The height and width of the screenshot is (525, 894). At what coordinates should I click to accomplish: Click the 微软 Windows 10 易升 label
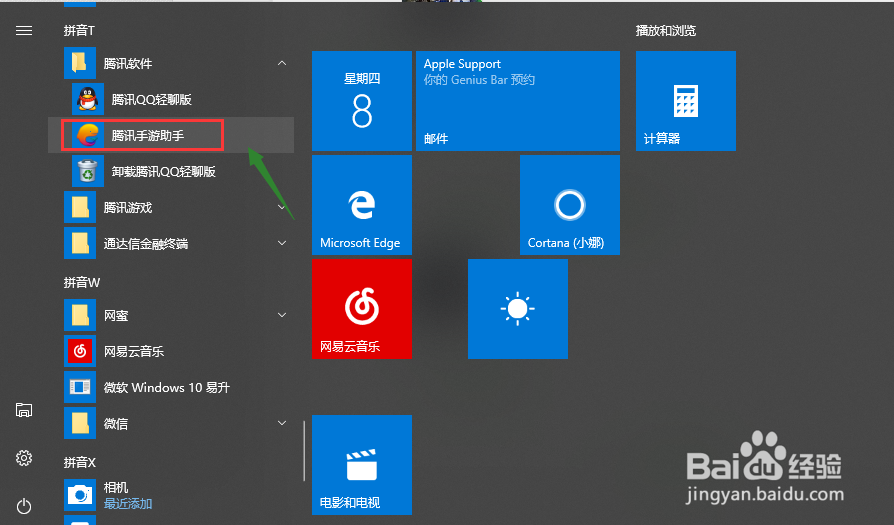(x=167, y=388)
